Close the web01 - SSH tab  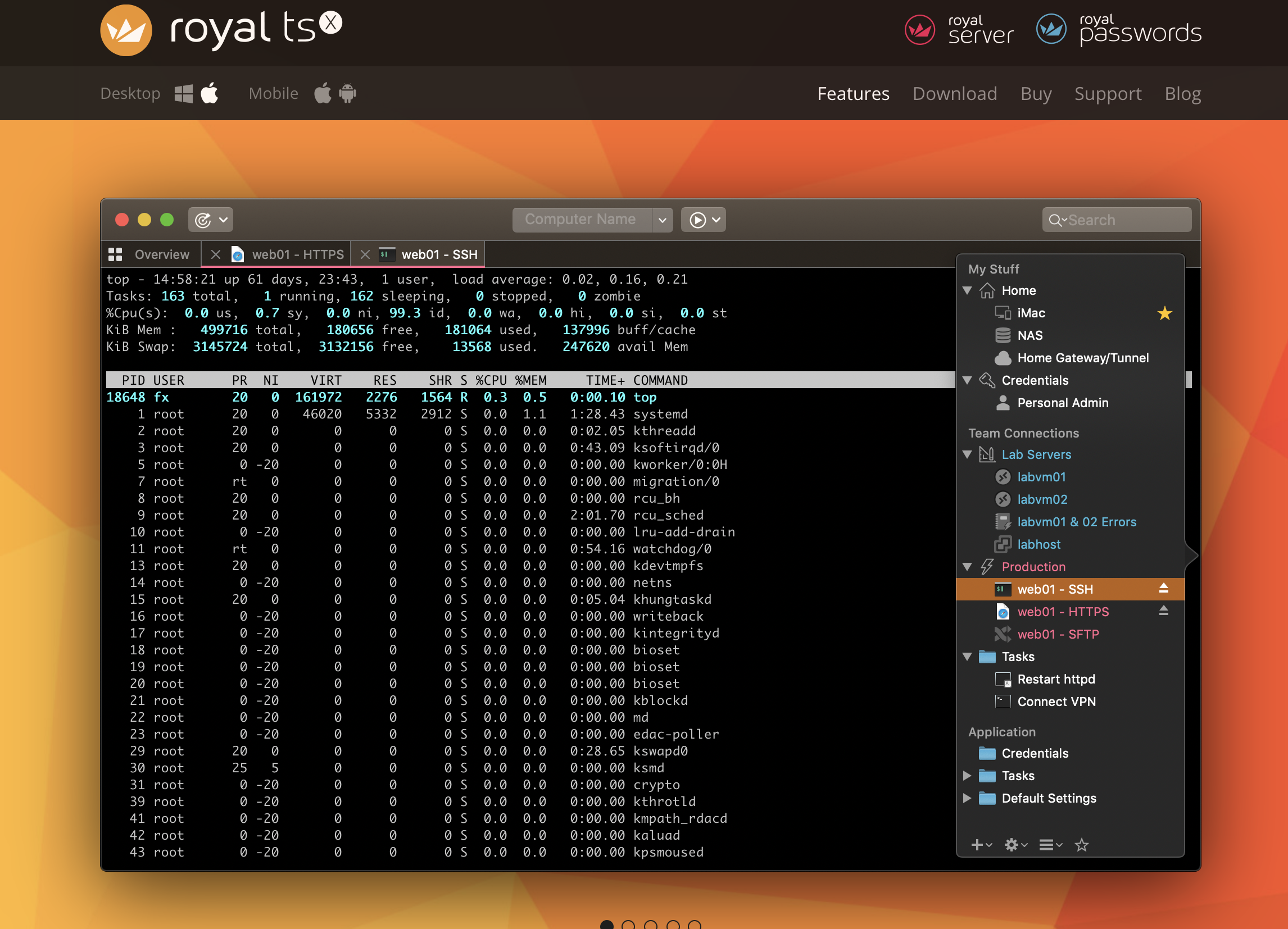[365, 254]
